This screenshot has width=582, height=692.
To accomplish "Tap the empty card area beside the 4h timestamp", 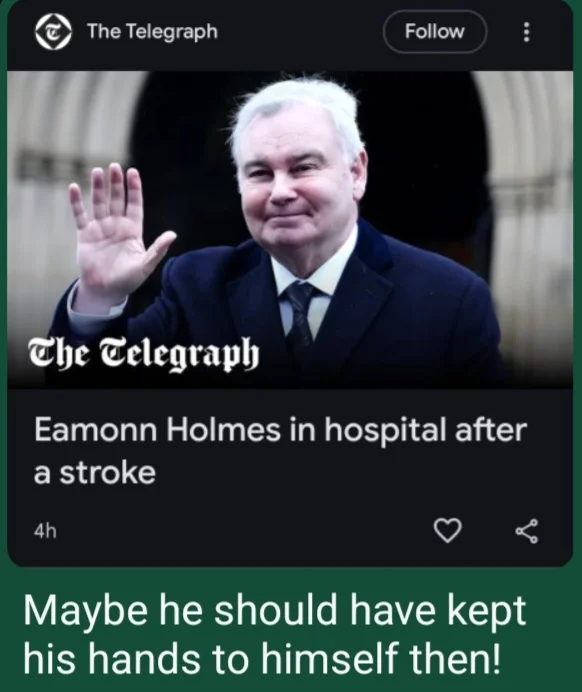I will [243, 532].
